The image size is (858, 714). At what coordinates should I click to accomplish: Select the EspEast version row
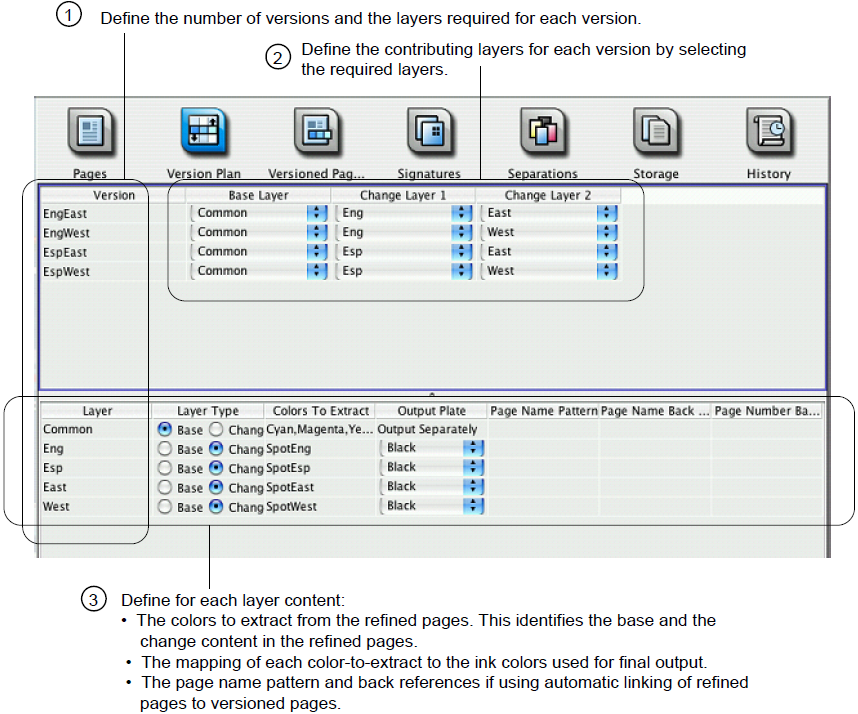65,252
